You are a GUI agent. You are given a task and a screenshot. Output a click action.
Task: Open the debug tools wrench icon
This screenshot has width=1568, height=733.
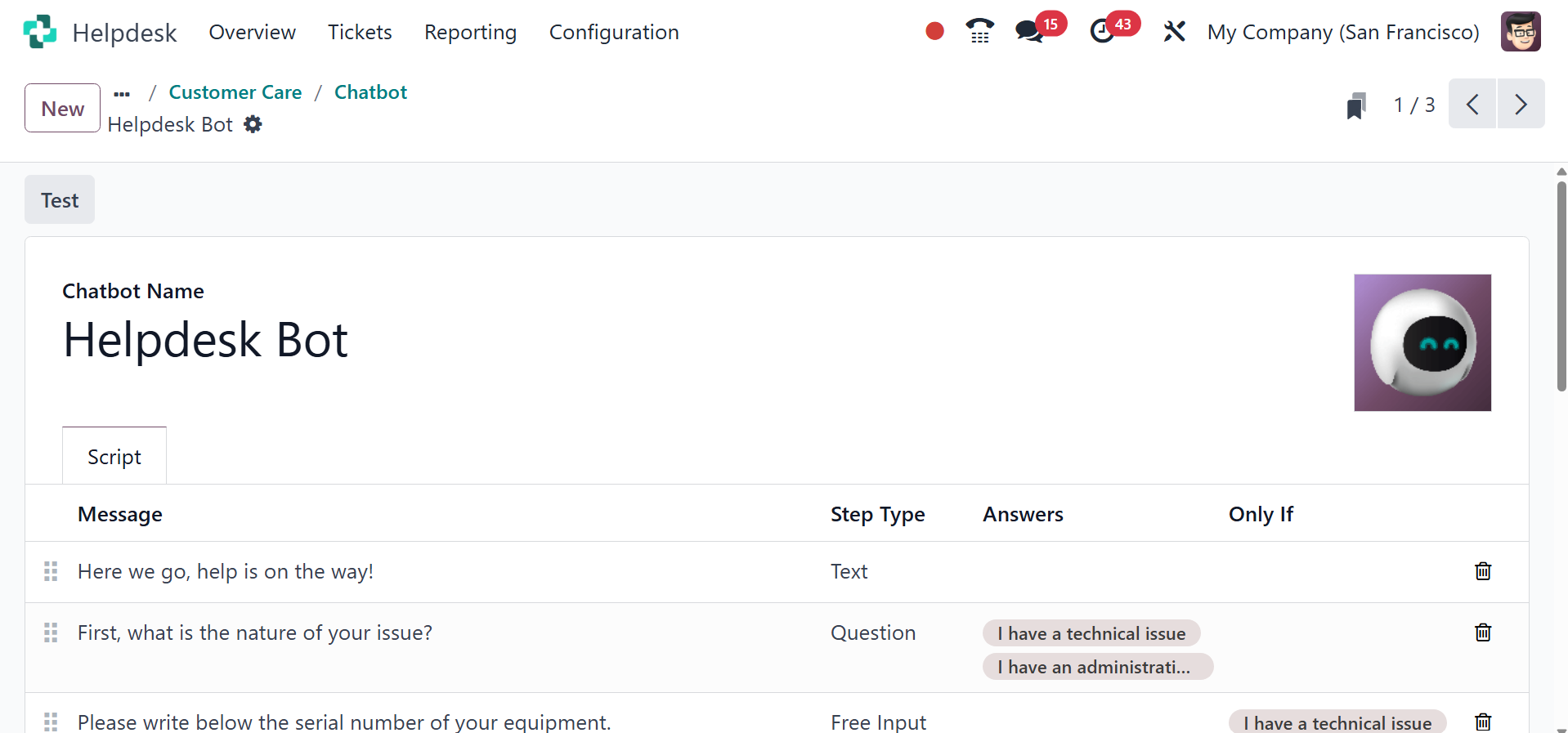tap(1174, 32)
